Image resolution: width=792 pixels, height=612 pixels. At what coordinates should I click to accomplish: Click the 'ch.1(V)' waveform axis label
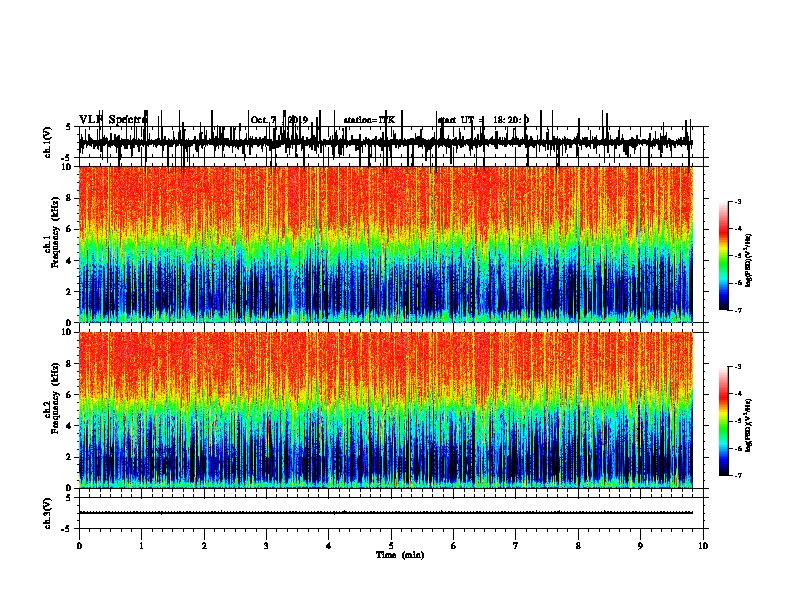(x=48, y=142)
